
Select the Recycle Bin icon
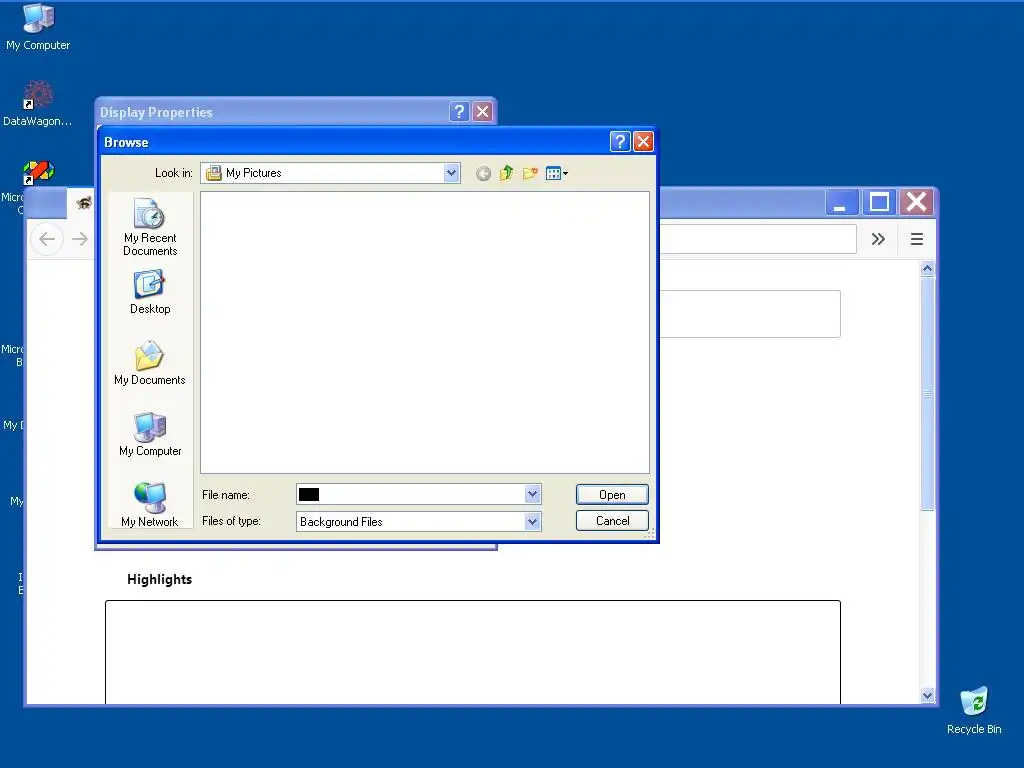click(x=974, y=711)
